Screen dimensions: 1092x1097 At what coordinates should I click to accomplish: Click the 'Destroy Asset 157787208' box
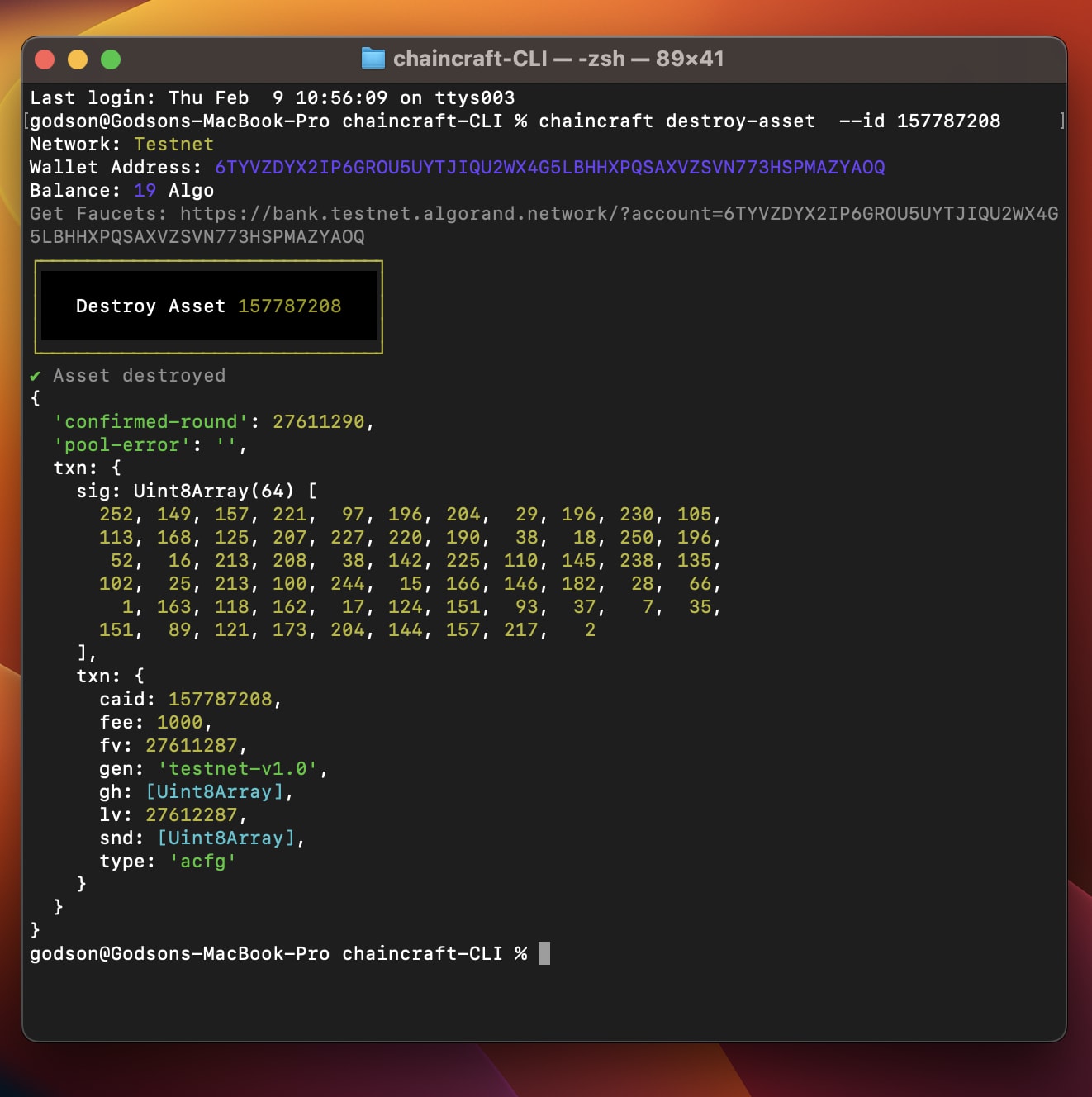click(x=209, y=306)
